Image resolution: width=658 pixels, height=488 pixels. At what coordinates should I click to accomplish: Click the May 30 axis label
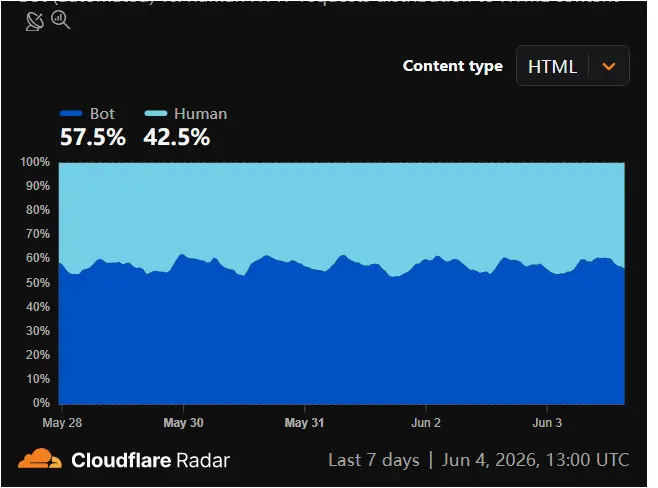coord(183,422)
